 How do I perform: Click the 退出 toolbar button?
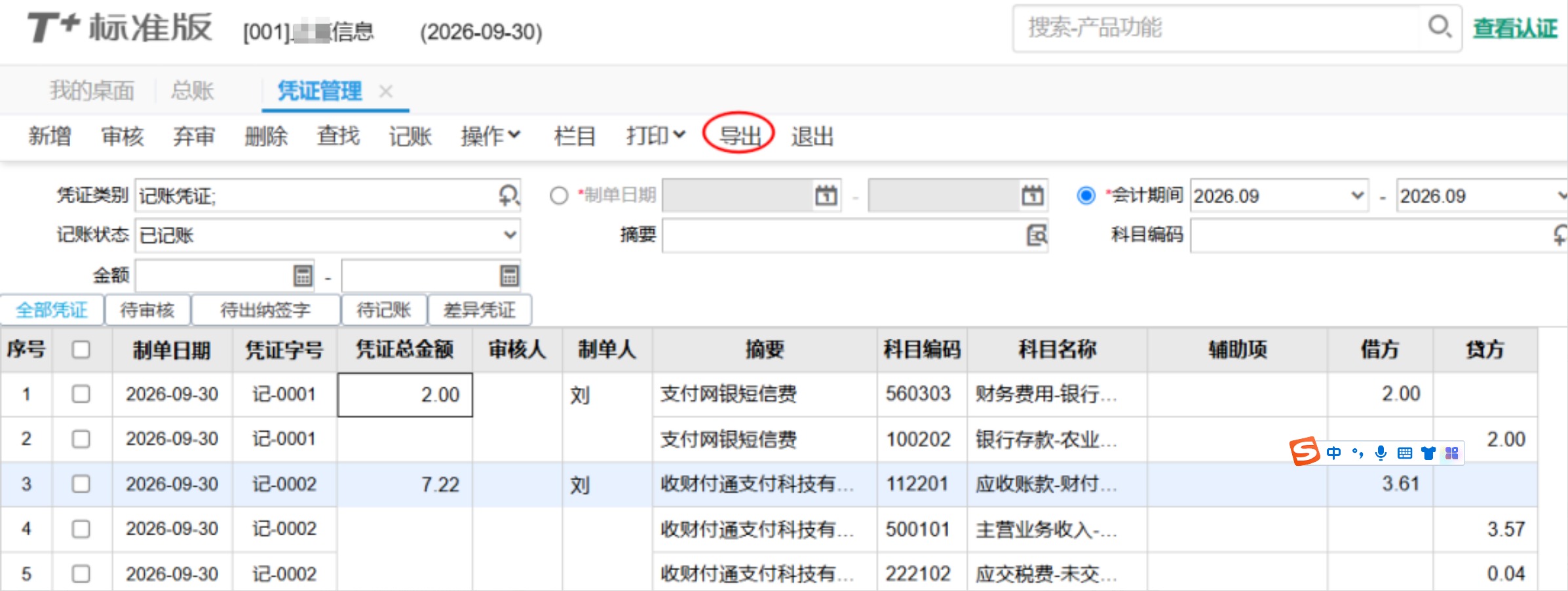point(812,136)
